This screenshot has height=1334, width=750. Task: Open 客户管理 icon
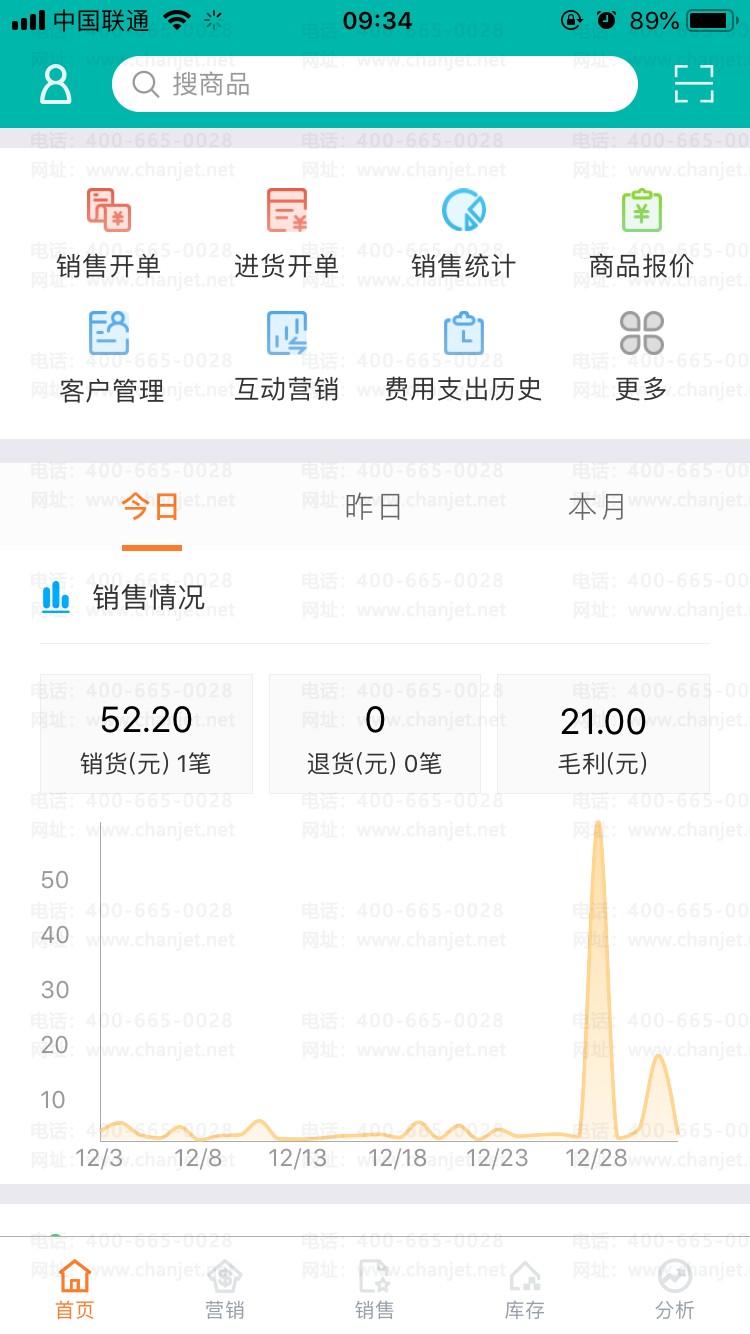click(x=109, y=333)
